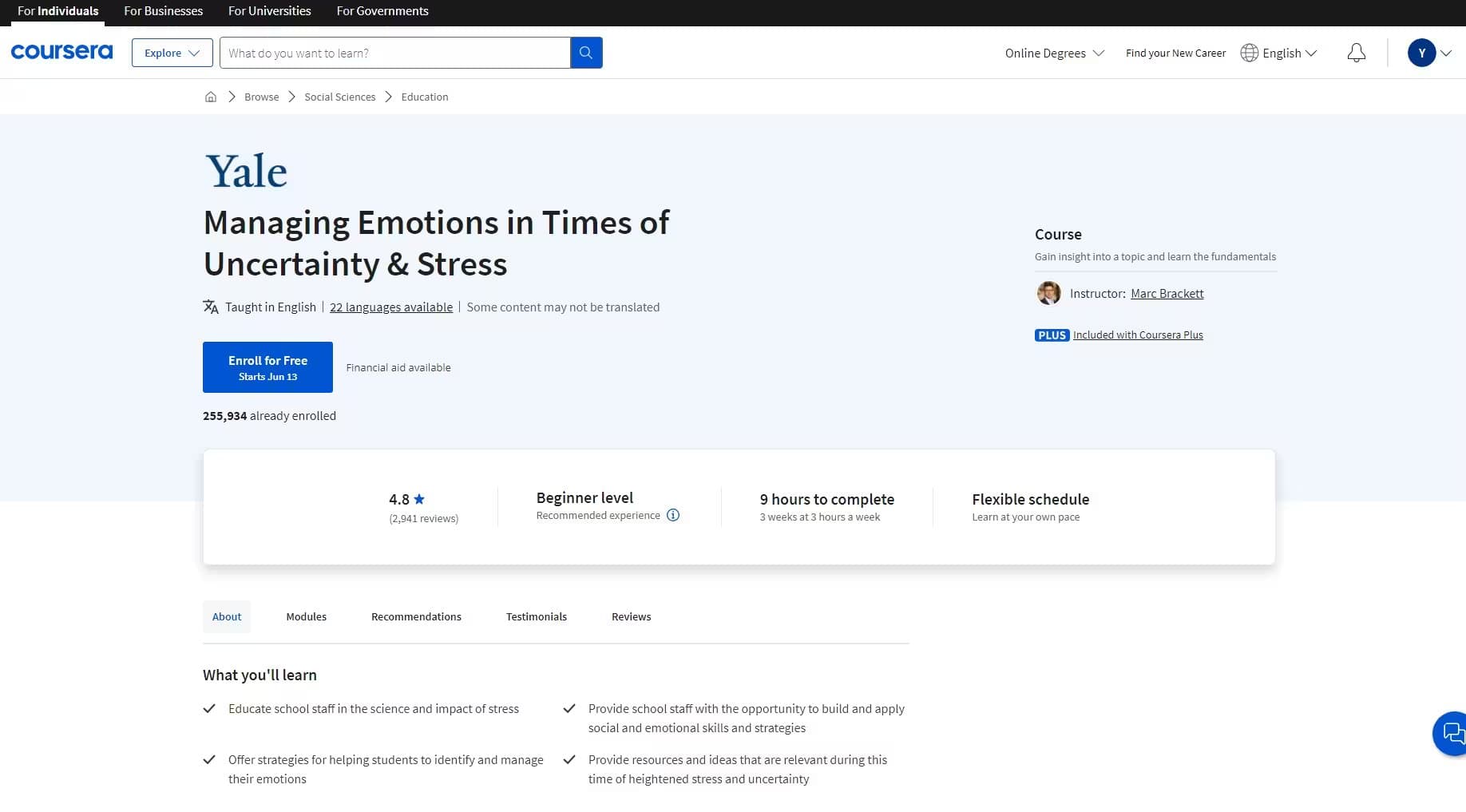Open the notifications bell
This screenshot has width=1466, height=812.
click(x=1356, y=53)
